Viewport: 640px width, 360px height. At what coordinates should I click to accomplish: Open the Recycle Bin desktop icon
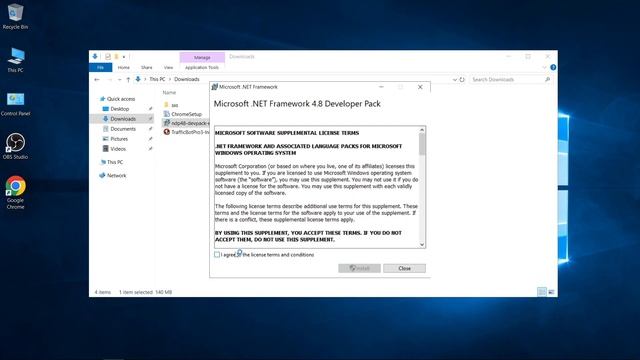(15, 16)
